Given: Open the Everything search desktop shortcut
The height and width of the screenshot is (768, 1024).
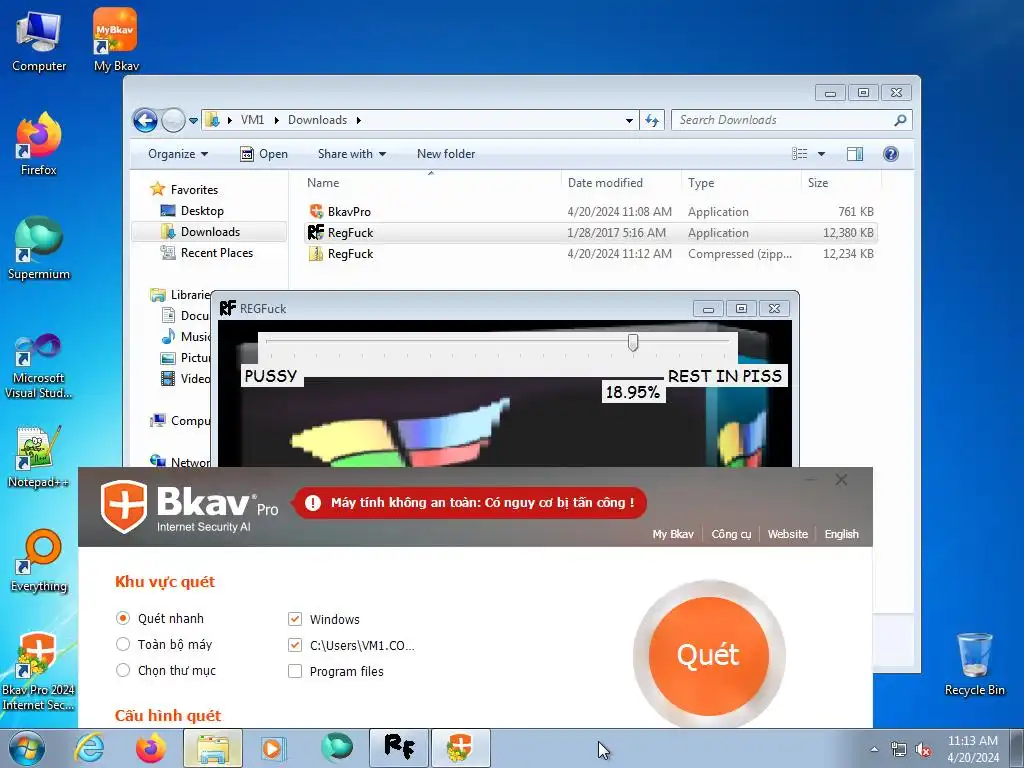Looking at the screenshot, I should (39, 562).
